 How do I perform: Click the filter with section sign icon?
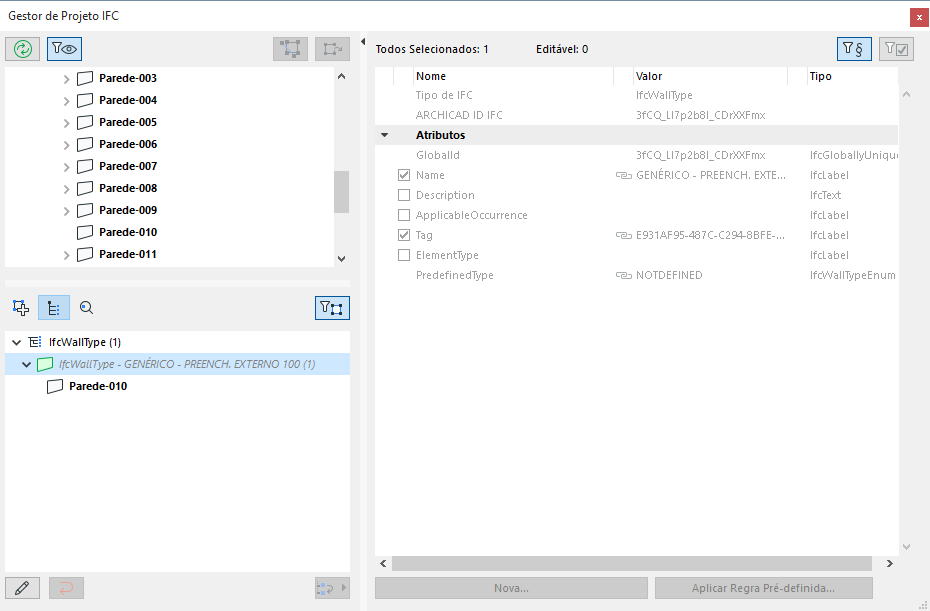coord(854,48)
